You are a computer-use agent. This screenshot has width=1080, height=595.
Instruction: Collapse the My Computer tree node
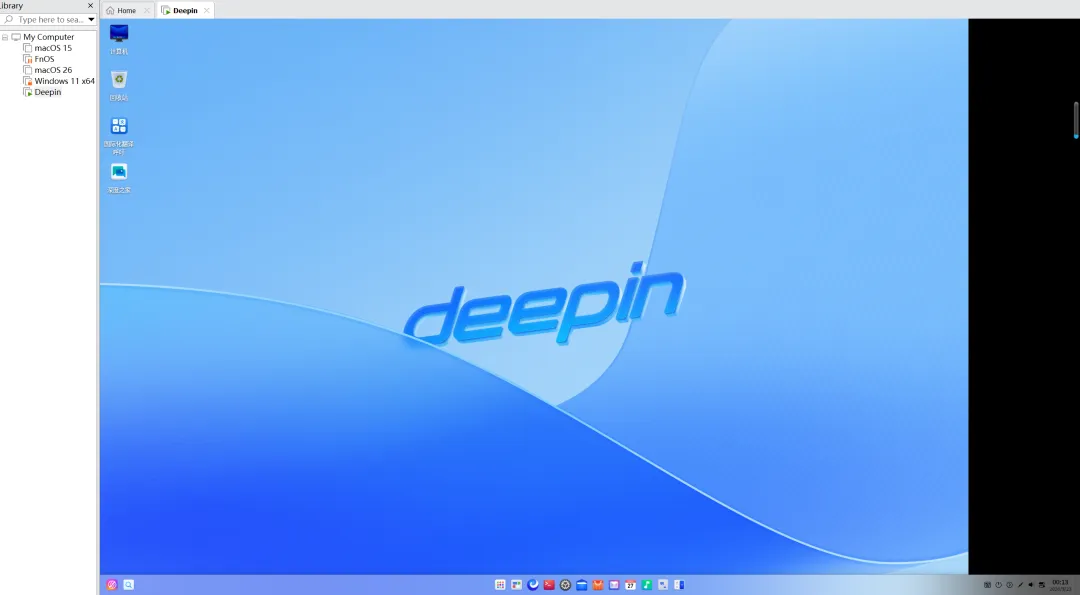(5, 37)
